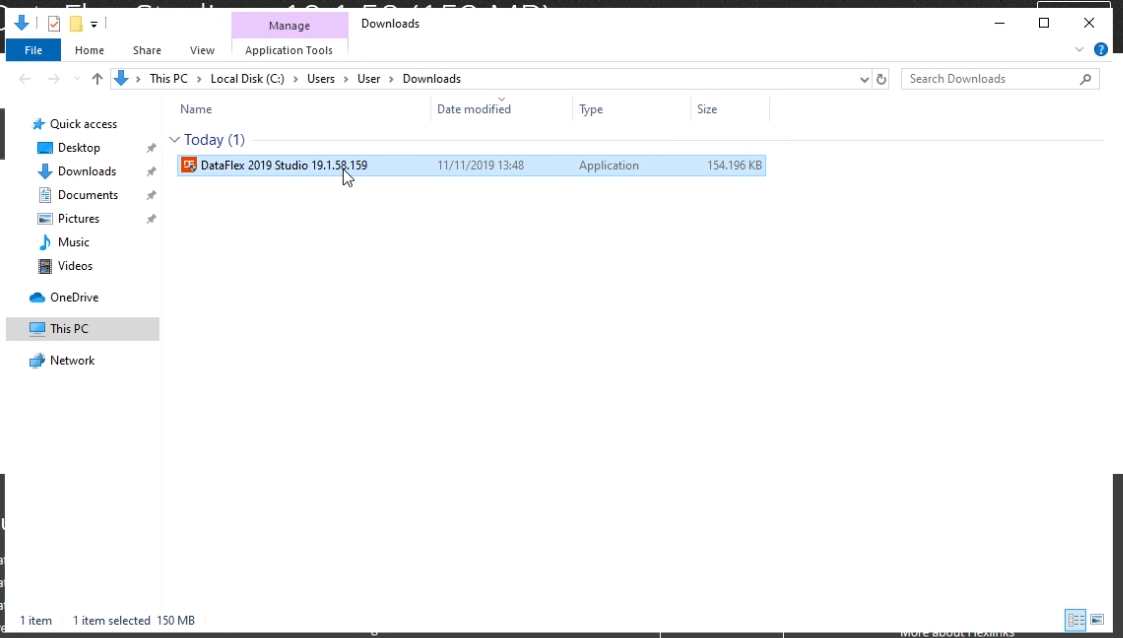Click the Search Downloads input field

point(990,79)
